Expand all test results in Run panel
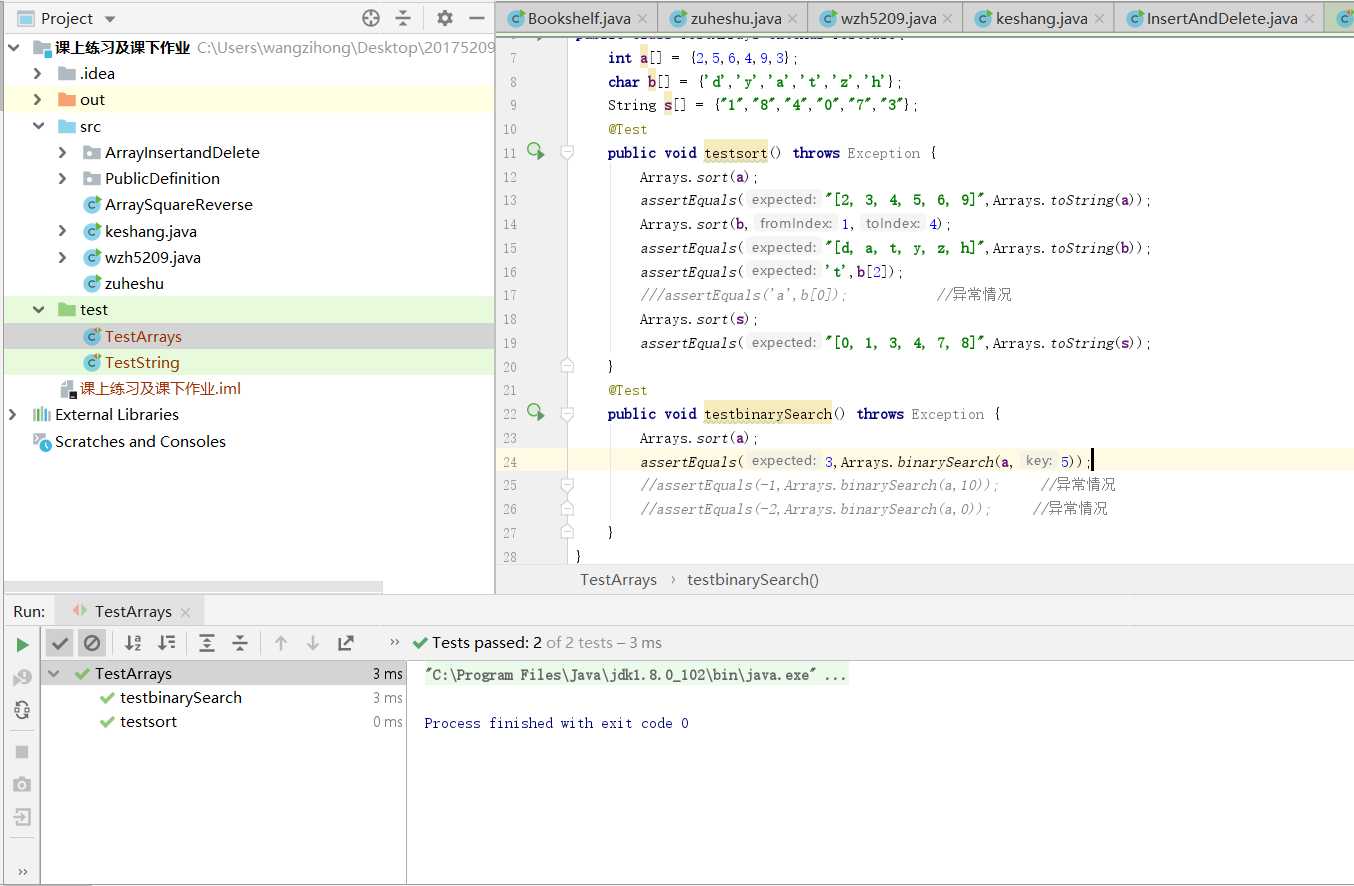1354x886 pixels. pos(207,643)
